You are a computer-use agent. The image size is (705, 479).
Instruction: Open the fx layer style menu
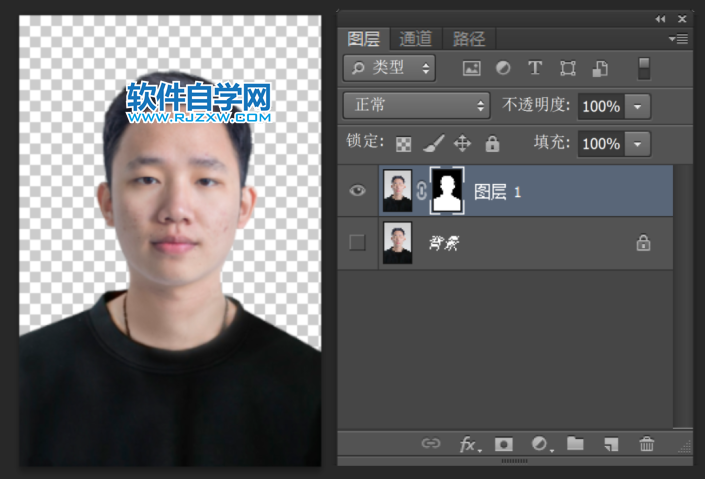pyautogui.click(x=470, y=444)
